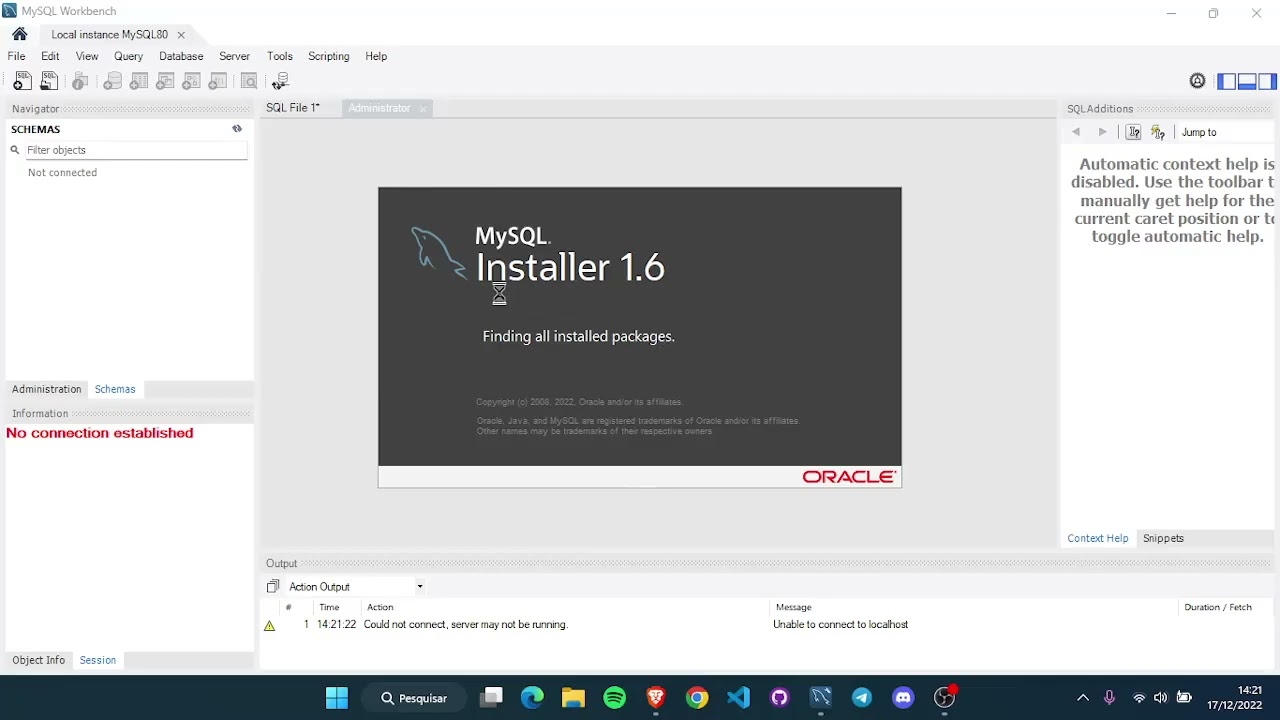Open the Help menu
Image resolution: width=1280 pixels, height=720 pixels.
pyautogui.click(x=376, y=56)
